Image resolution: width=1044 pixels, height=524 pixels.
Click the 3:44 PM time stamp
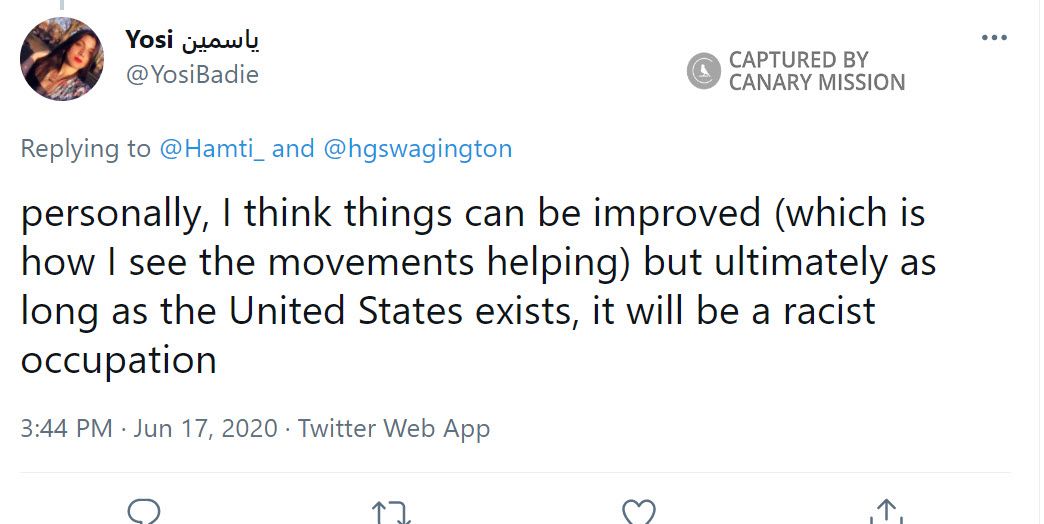(x=66, y=429)
